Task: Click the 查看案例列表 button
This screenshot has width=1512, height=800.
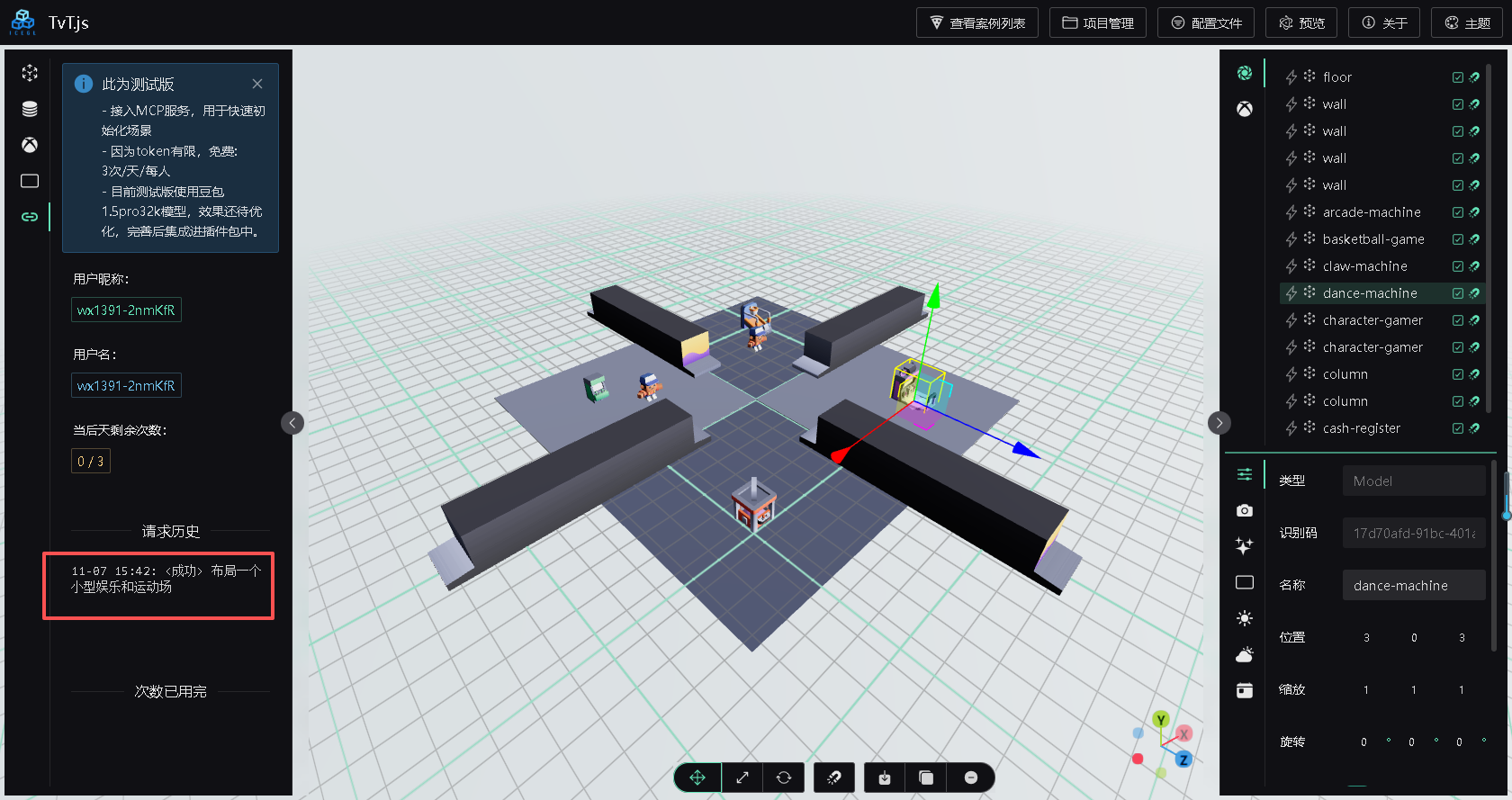Action: click(976, 22)
